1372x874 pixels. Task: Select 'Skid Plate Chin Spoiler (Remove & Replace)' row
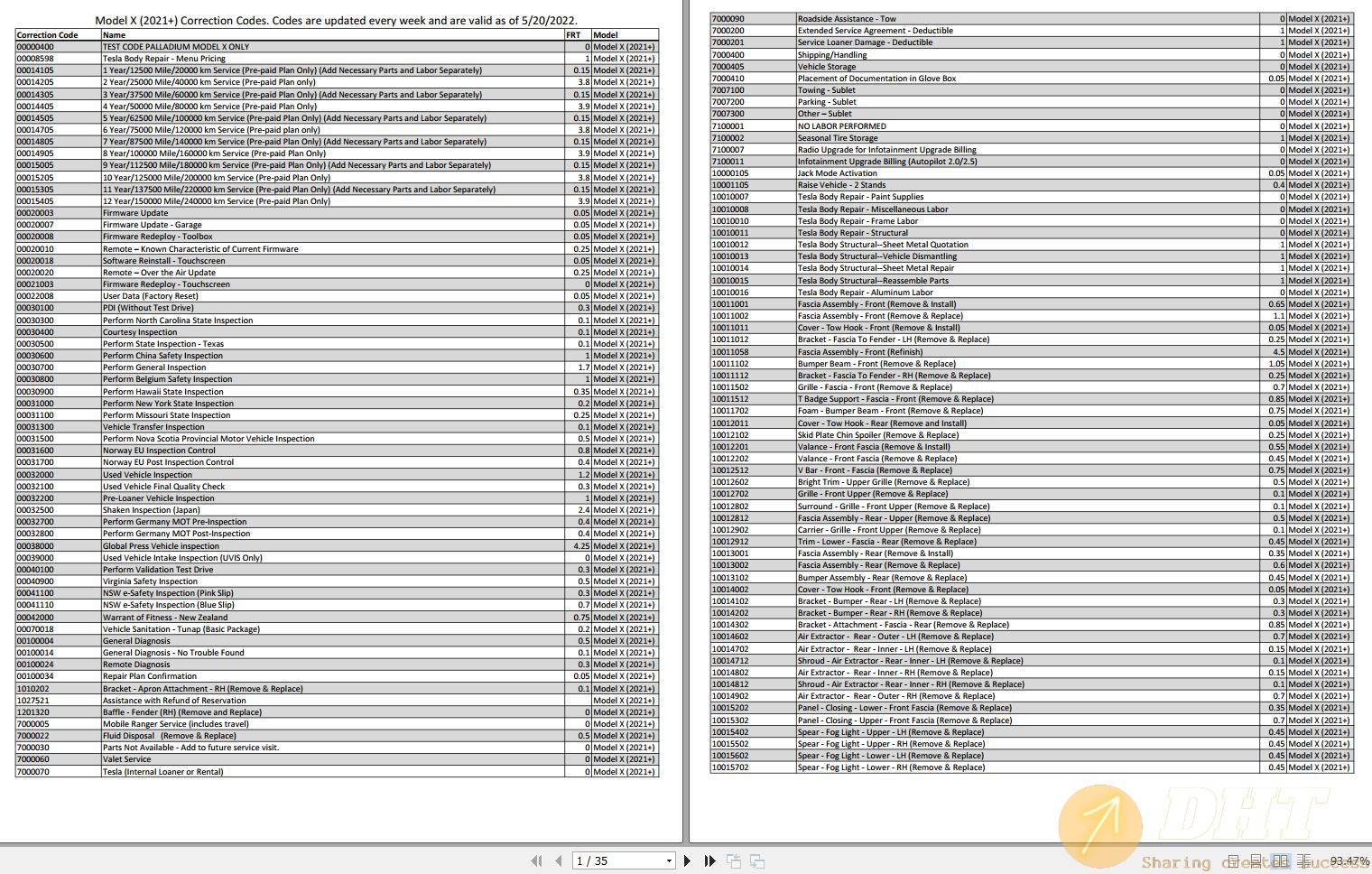coord(1032,434)
